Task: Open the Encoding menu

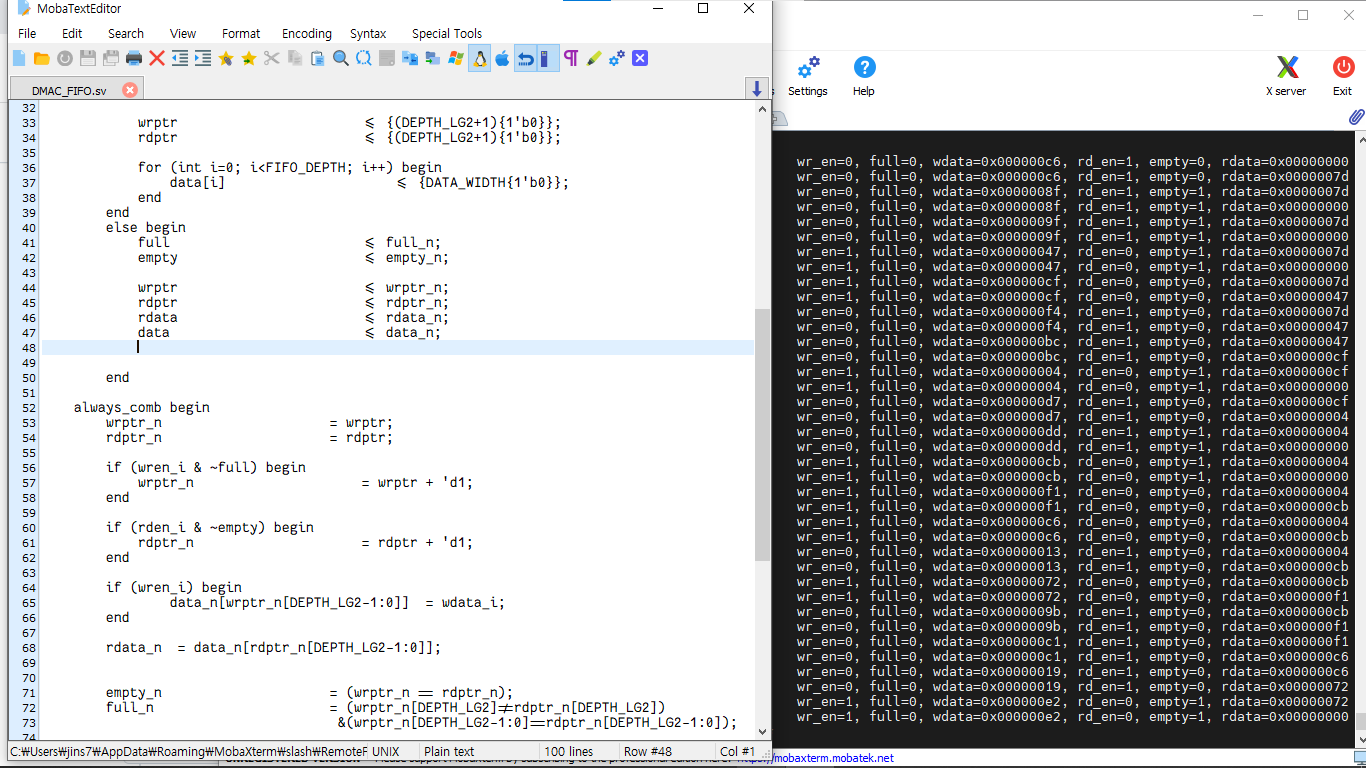Action: (306, 33)
